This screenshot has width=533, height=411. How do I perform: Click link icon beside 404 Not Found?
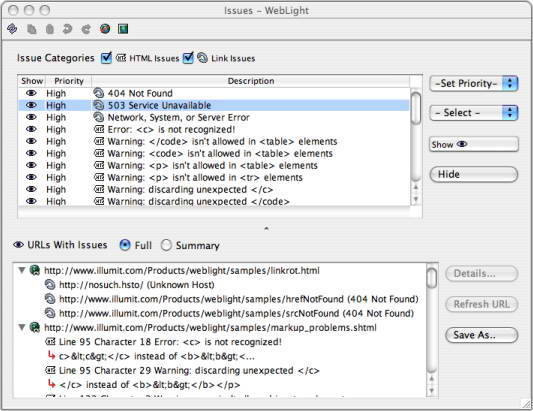(99, 93)
